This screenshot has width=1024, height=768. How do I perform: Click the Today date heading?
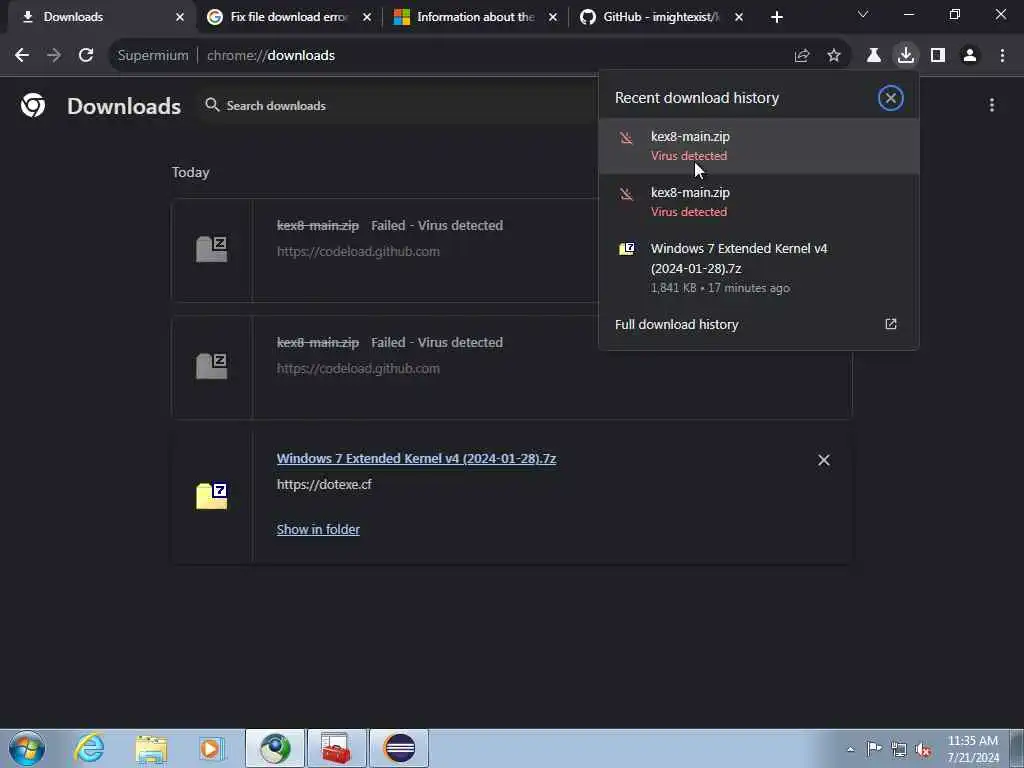[191, 172]
